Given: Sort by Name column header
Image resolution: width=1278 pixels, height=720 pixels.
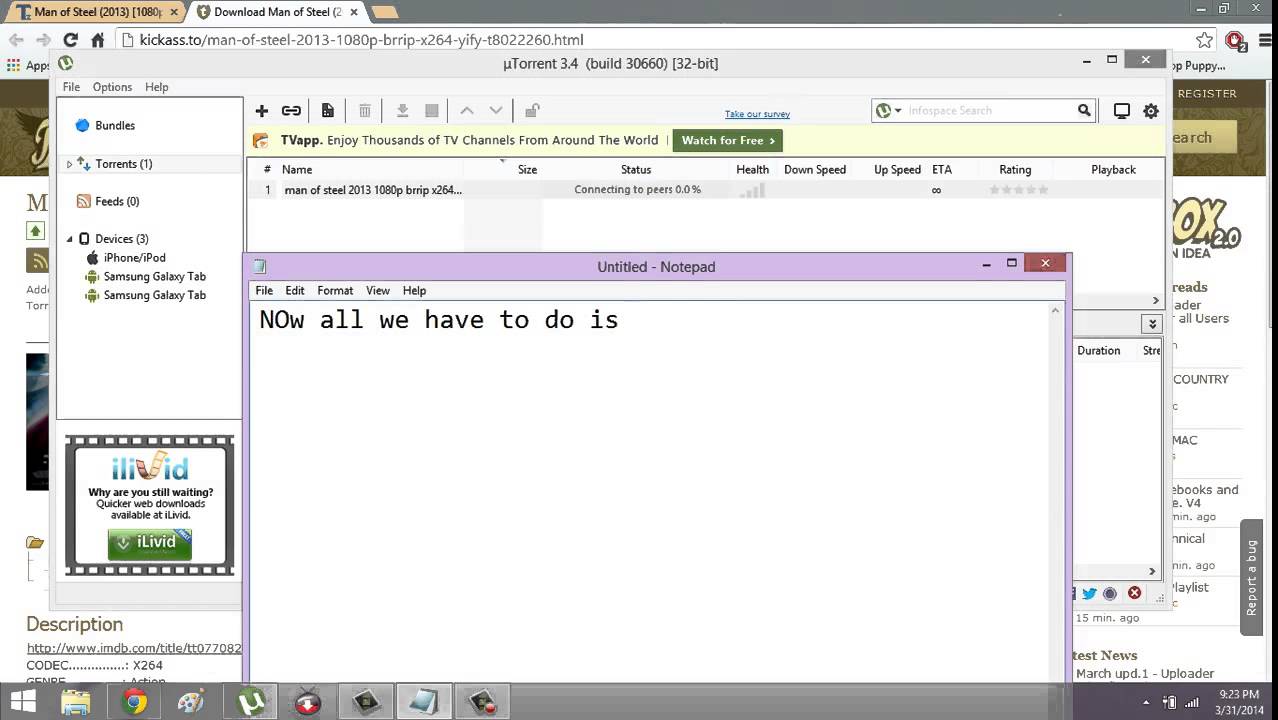Looking at the screenshot, I should tap(297, 170).
